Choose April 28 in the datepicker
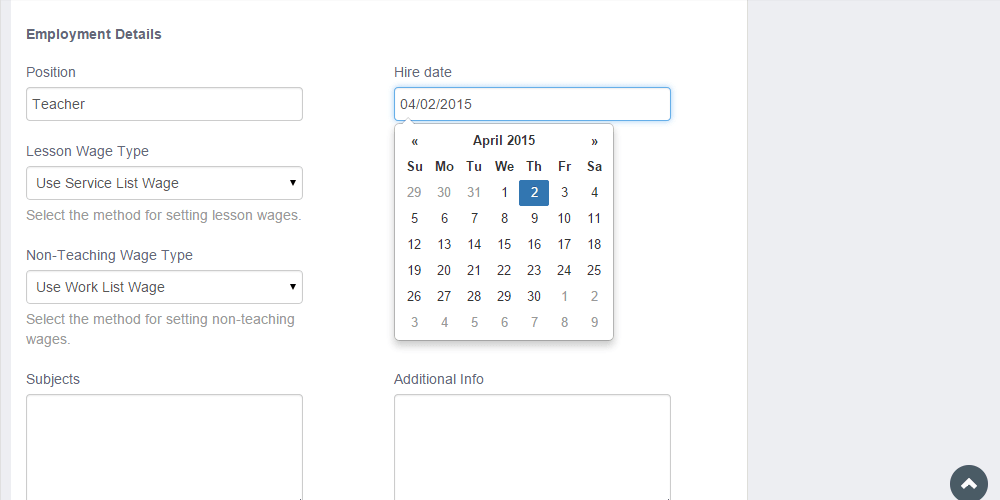 (474, 297)
